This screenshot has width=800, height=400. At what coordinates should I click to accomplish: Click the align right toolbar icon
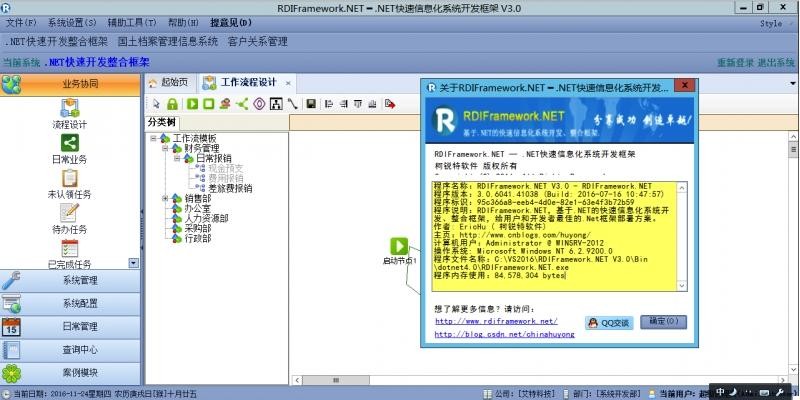[343, 104]
